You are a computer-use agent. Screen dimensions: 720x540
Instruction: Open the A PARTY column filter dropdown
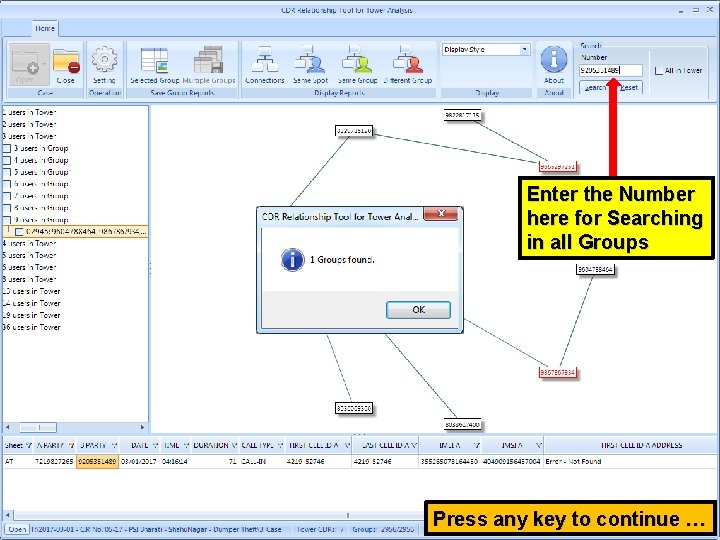pos(71,445)
